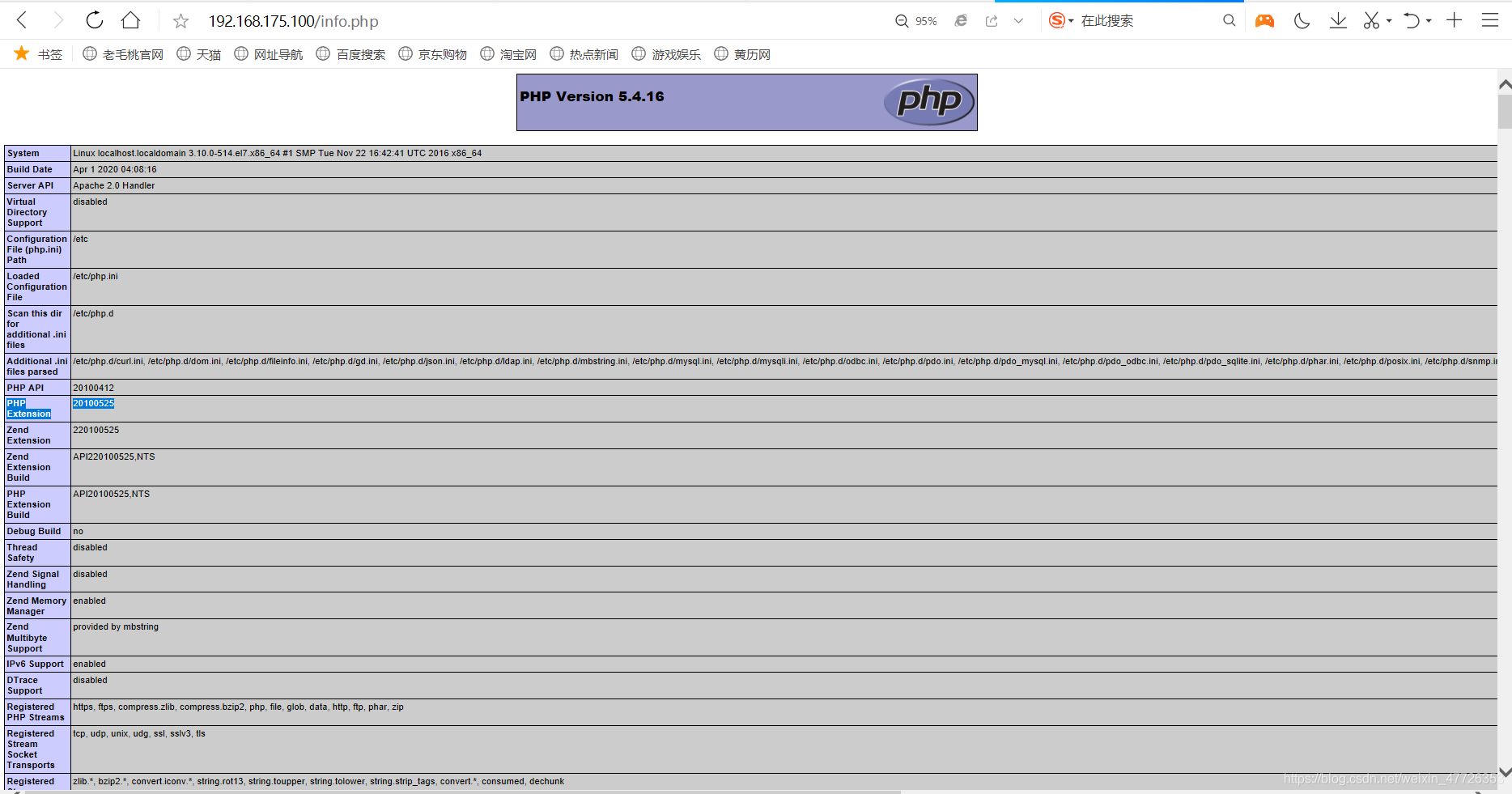Click the Debug Build label

[x=34, y=531]
